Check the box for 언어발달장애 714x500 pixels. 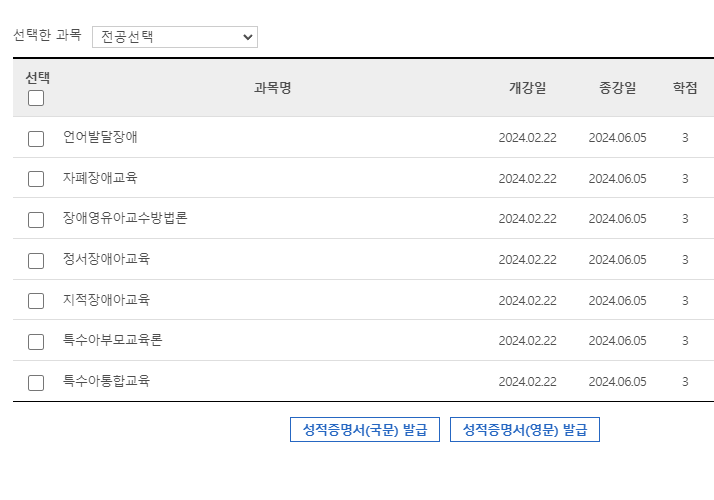tap(36, 138)
